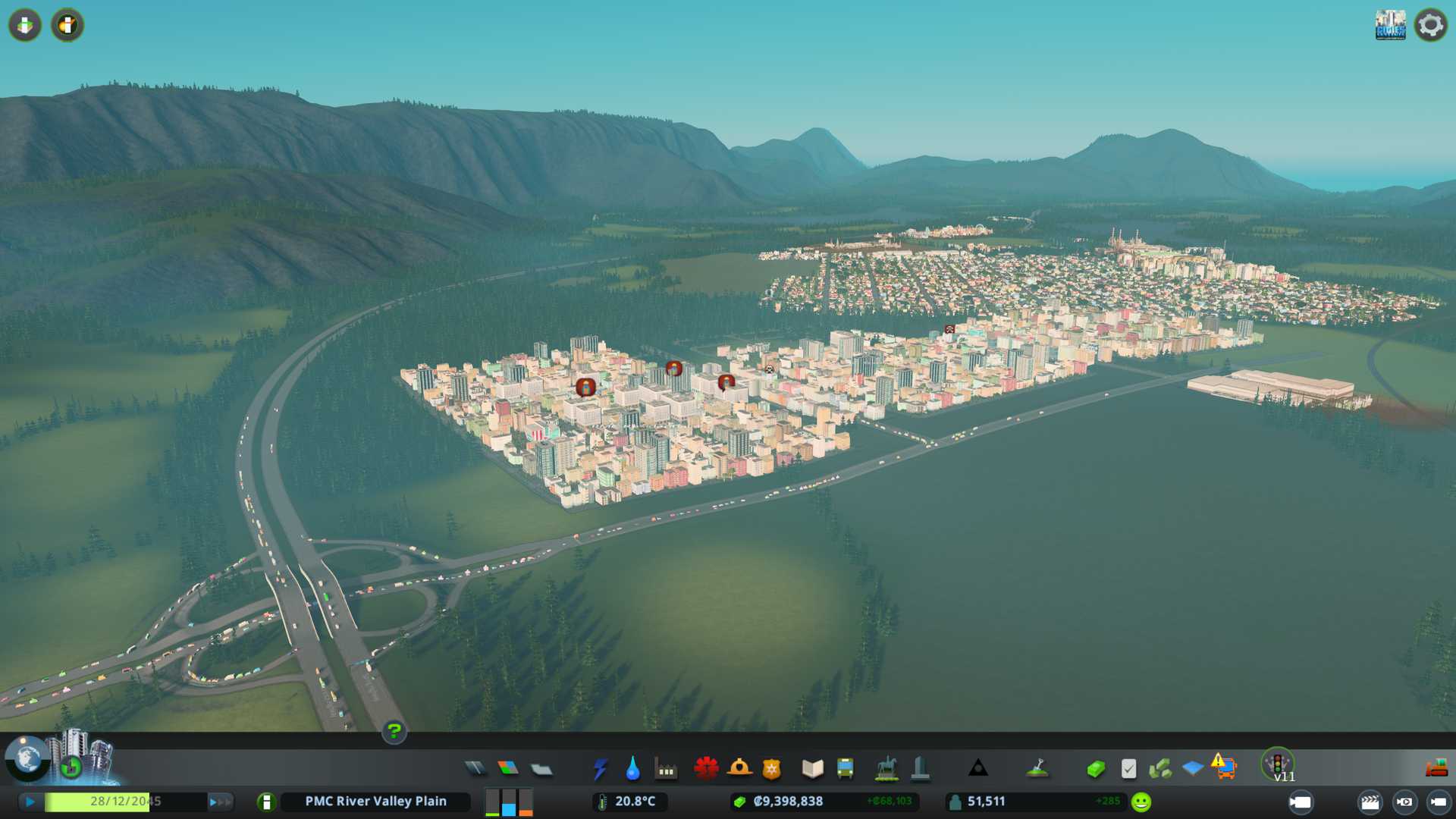The height and width of the screenshot is (819, 1456).
Task: Open the Economy money panel
Action: (x=1095, y=769)
